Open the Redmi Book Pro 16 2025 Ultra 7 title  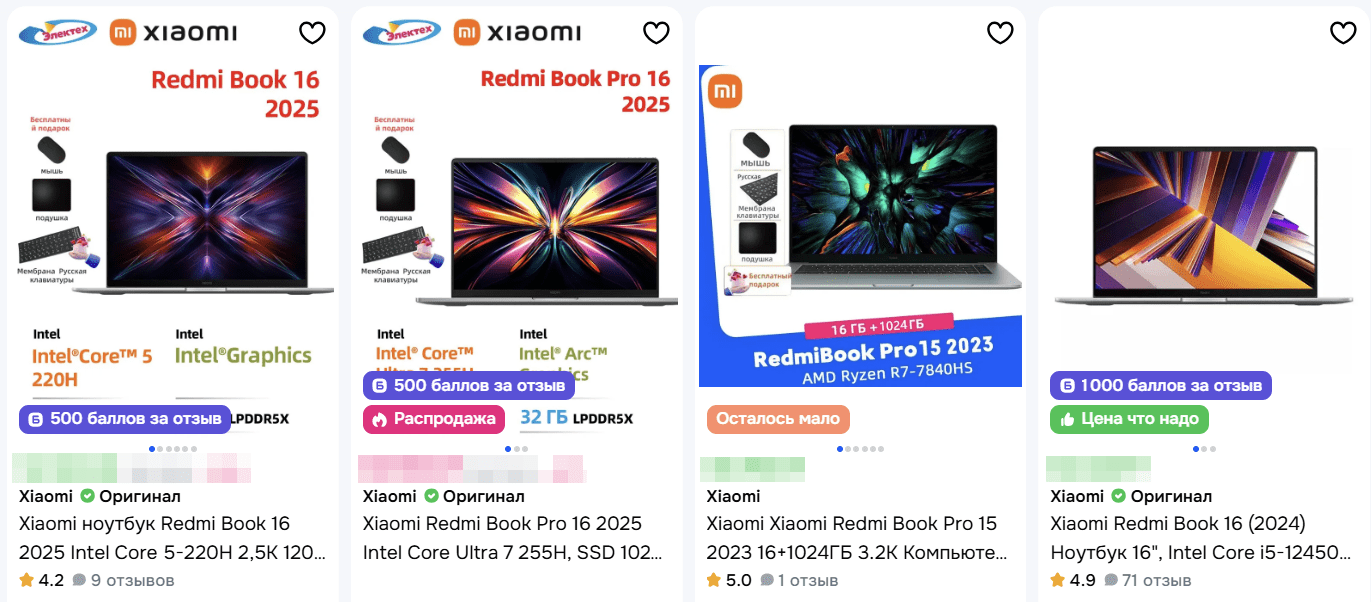click(x=512, y=537)
